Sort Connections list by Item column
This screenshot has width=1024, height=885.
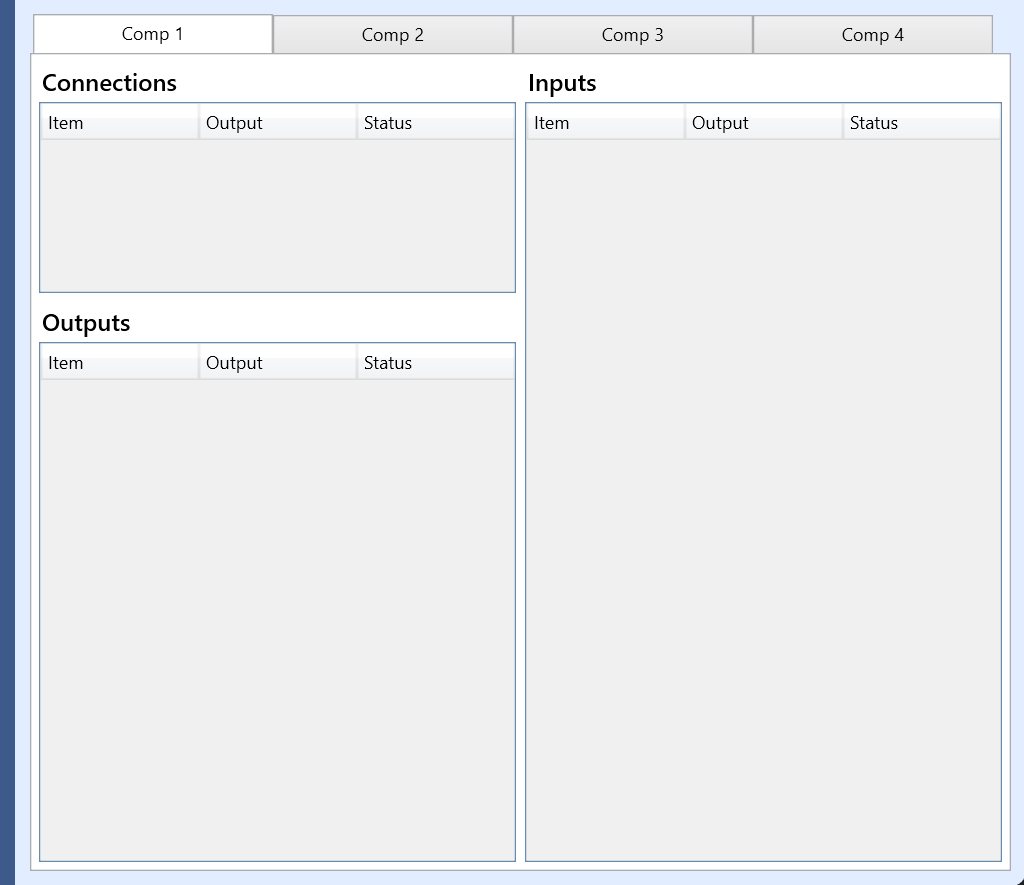tap(119, 122)
